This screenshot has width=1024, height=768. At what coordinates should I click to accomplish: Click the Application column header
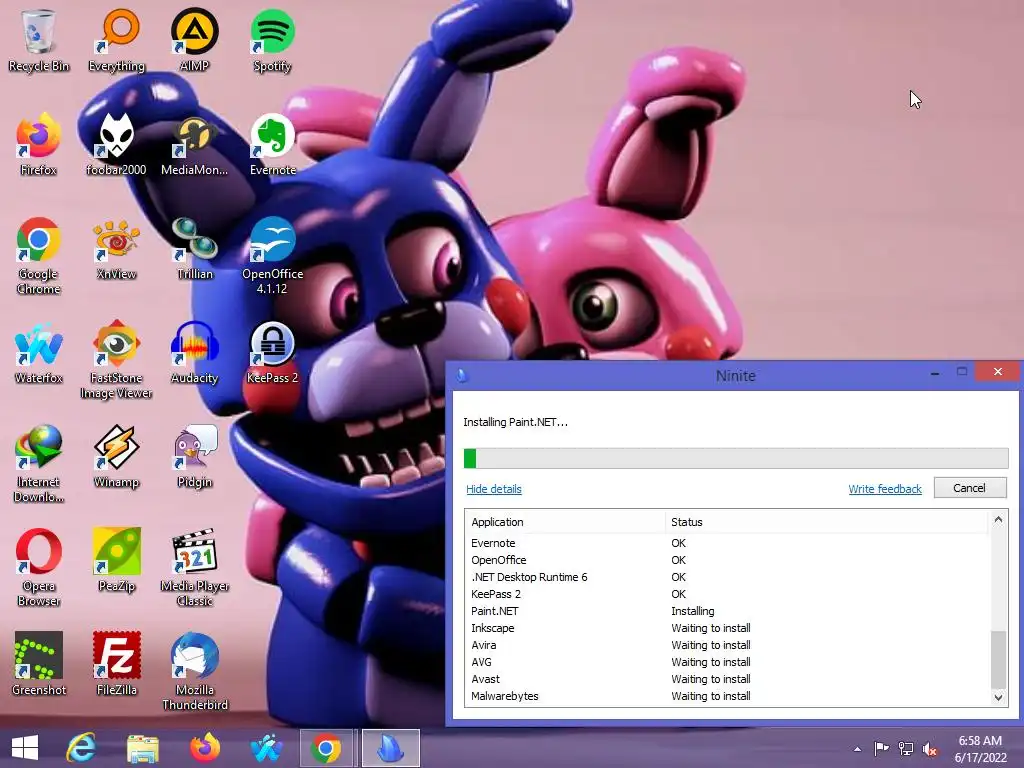click(566, 522)
